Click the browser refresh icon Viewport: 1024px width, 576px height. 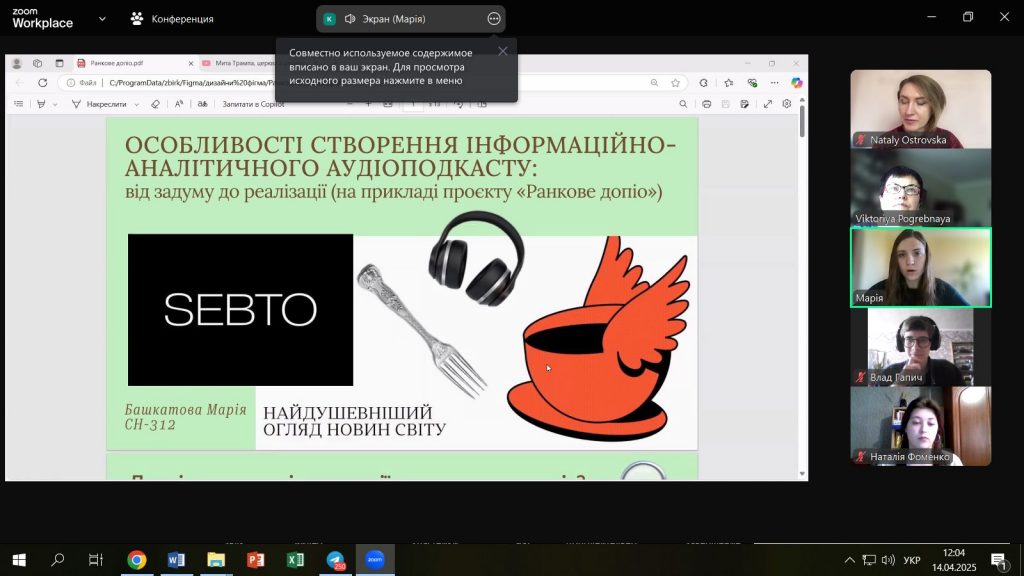click(42, 83)
